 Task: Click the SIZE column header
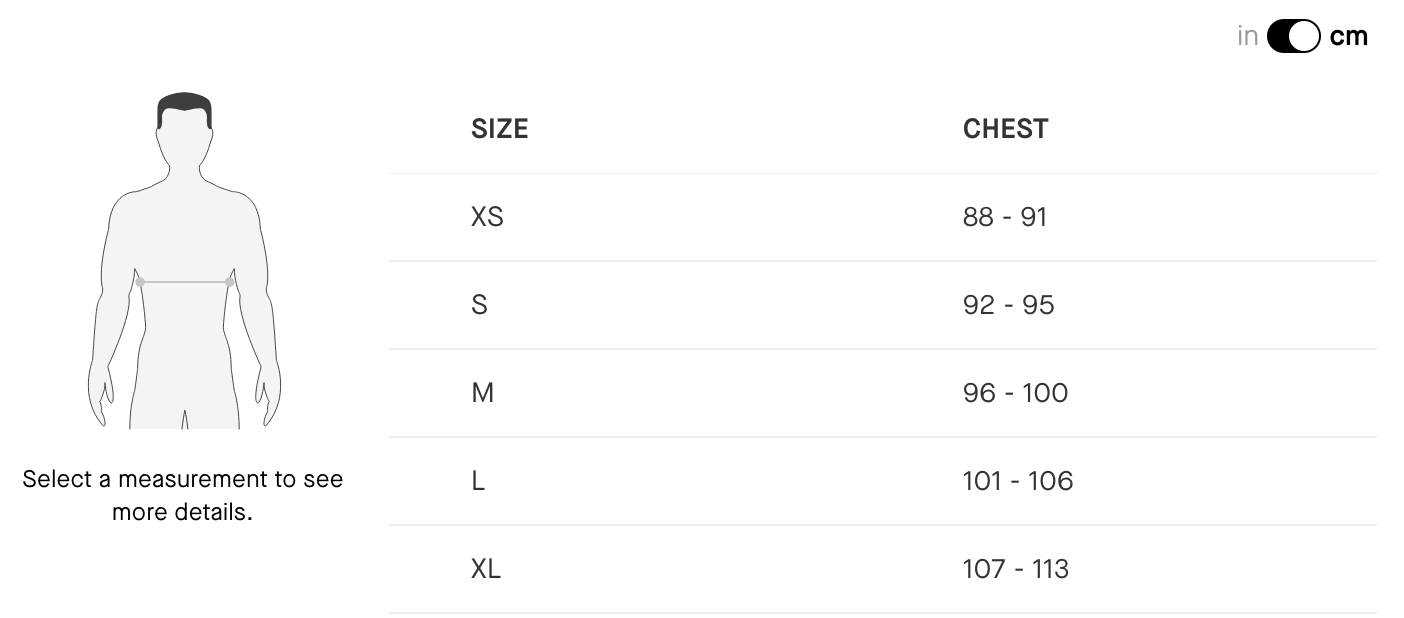click(x=500, y=129)
